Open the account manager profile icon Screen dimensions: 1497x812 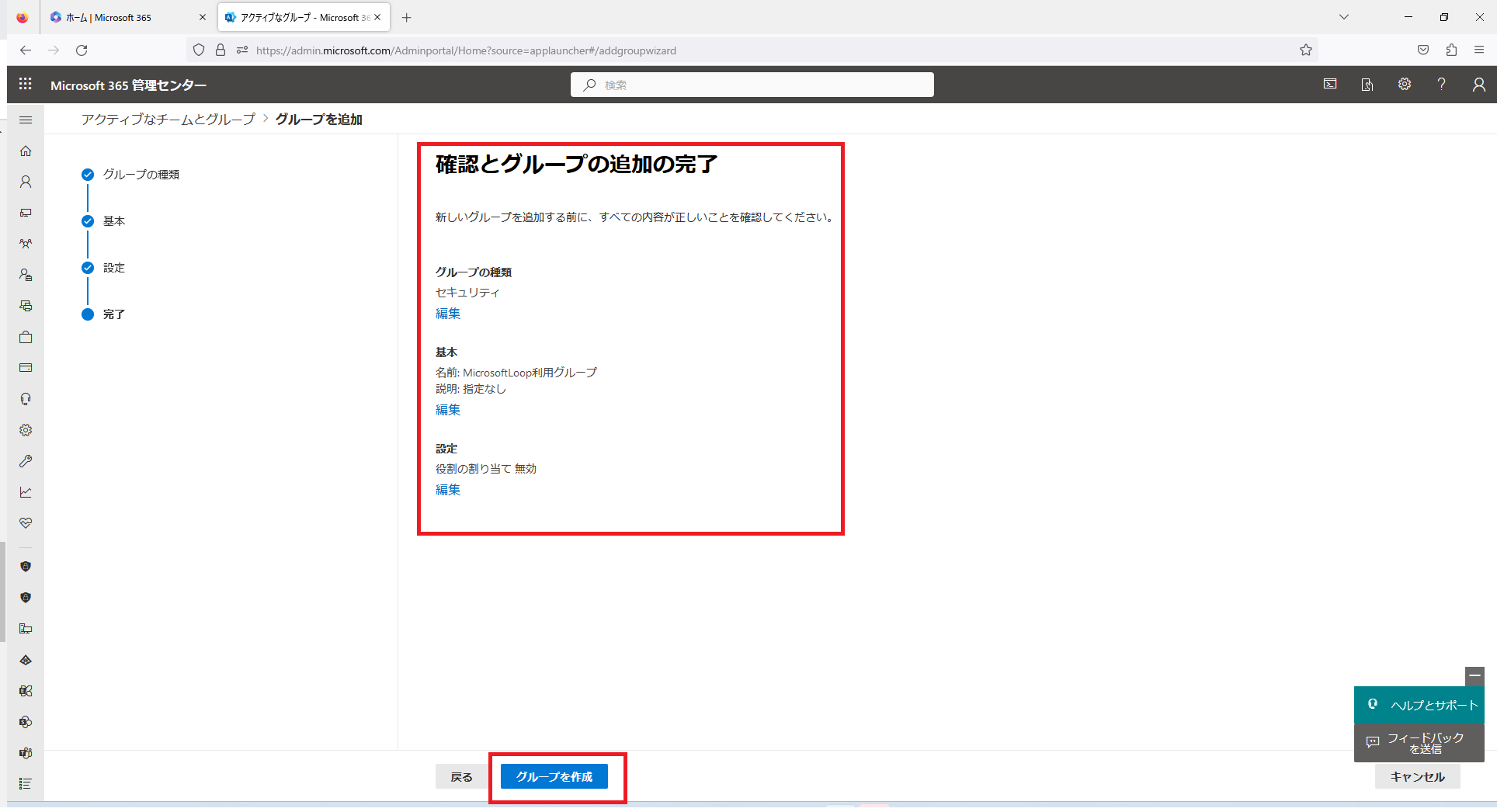(x=1479, y=84)
